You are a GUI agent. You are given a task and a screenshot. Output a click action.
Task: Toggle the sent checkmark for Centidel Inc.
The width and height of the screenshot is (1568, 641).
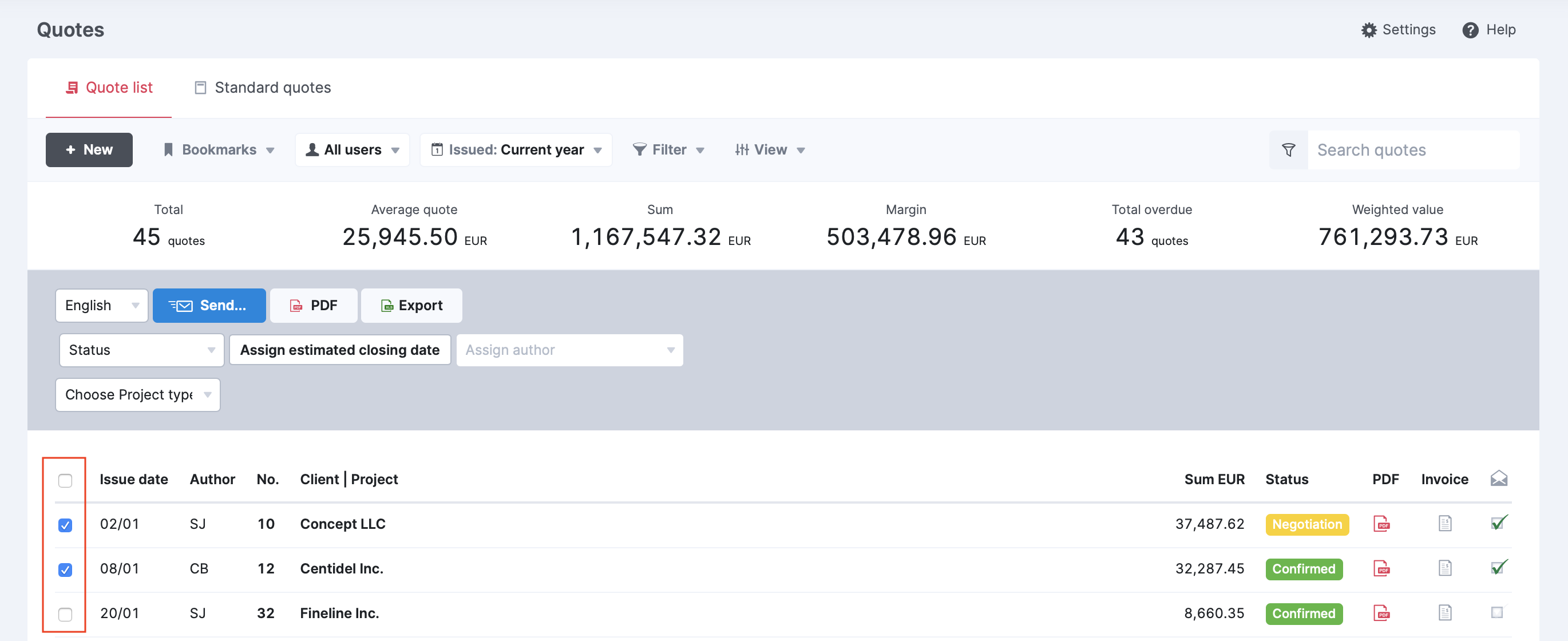click(1499, 567)
